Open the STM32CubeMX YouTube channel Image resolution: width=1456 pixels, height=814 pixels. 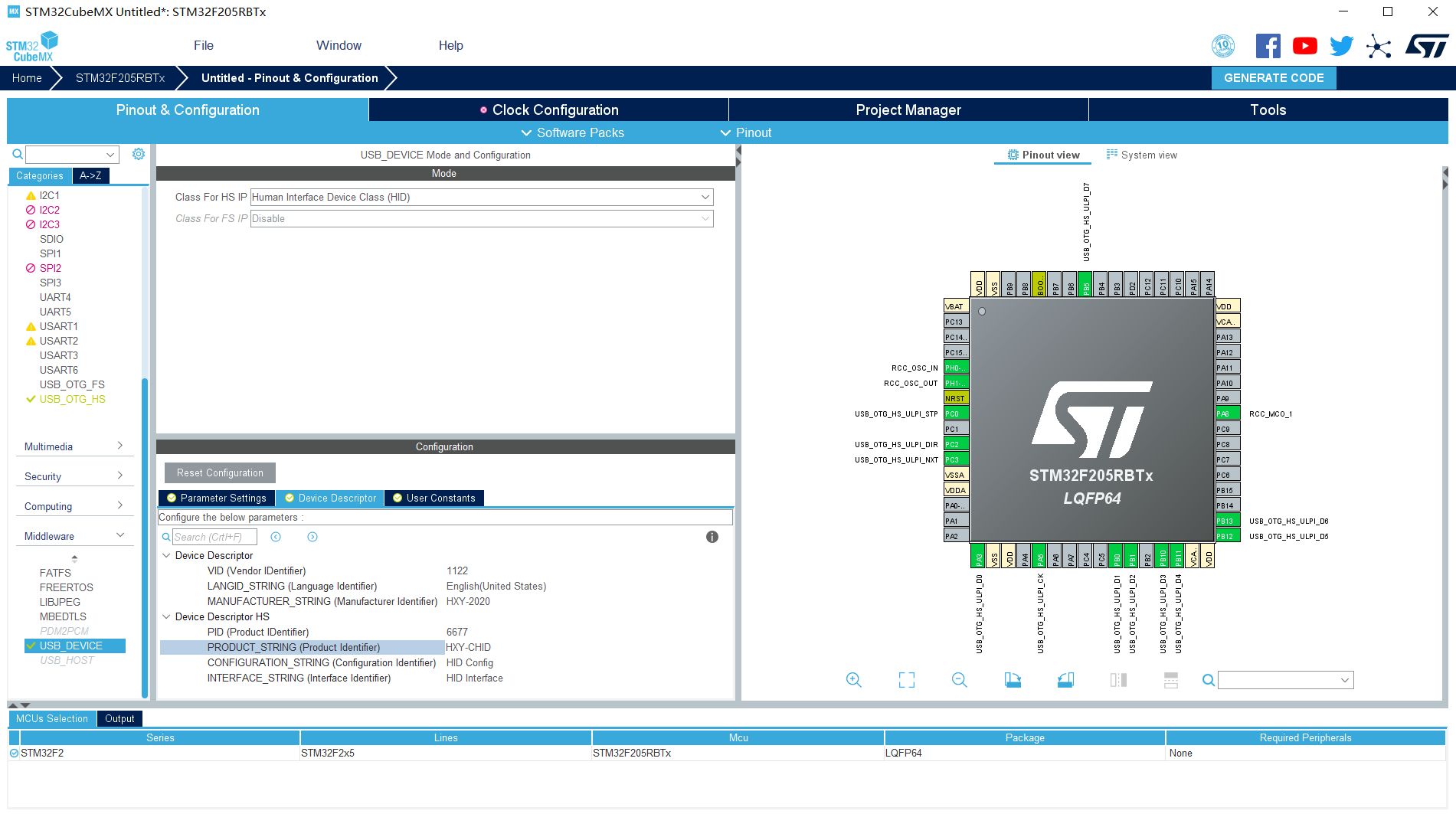(x=1304, y=46)
